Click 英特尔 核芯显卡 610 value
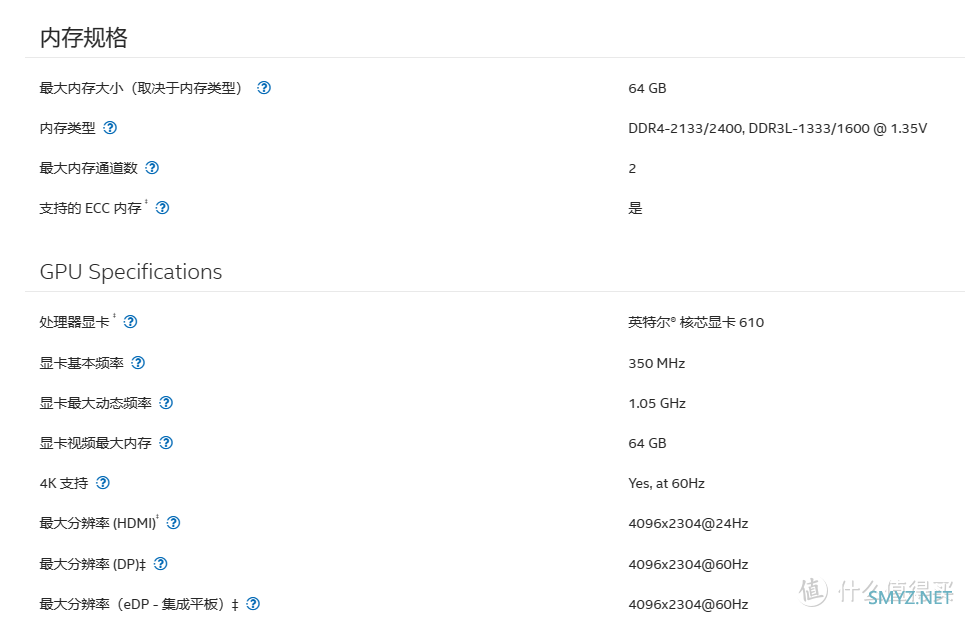 [696, 322]
